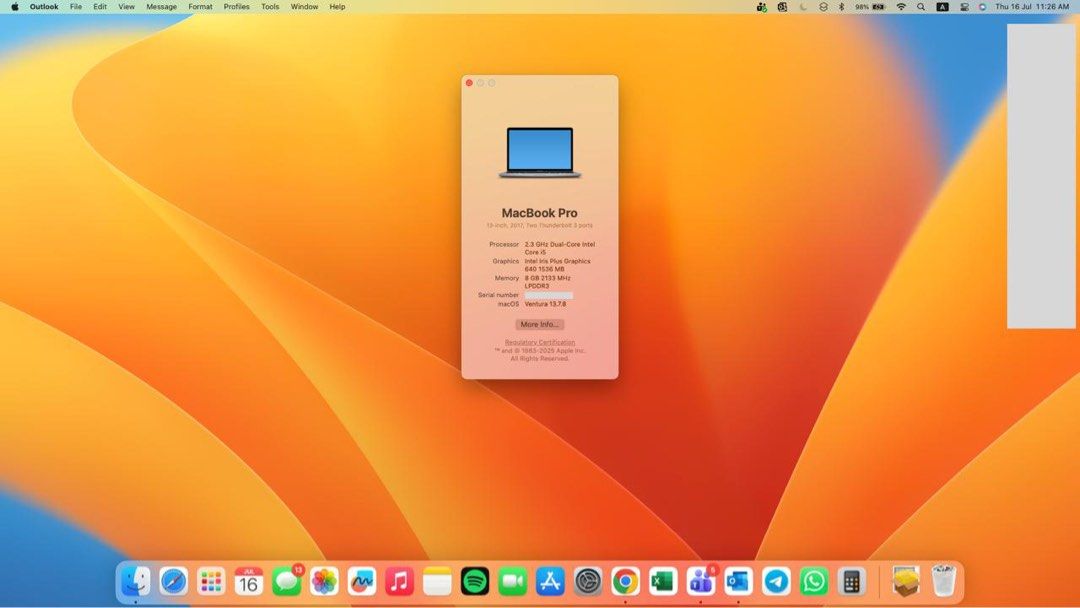Open FaceTime from the Dock
1080x608 pixels.
tap(512, 582)
